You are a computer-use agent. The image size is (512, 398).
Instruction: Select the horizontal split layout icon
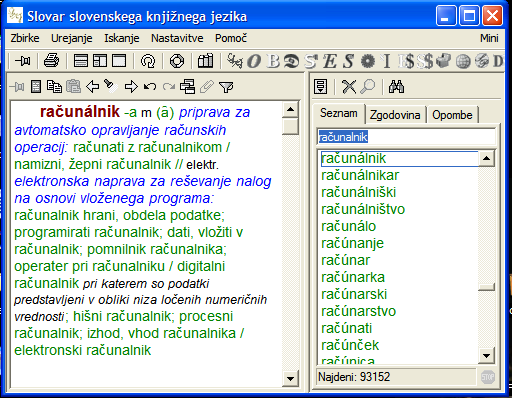(81, 61)
